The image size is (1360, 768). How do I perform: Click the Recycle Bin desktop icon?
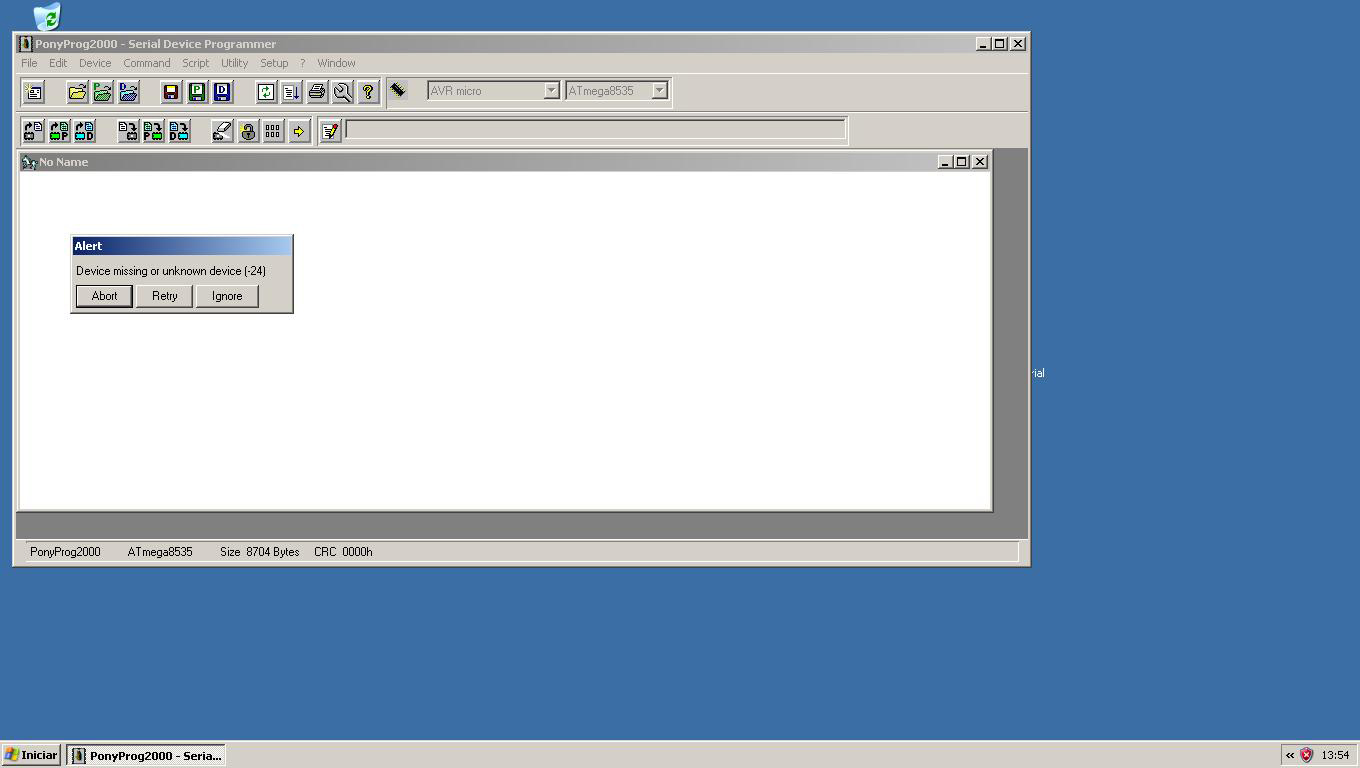pyautogui.click(x=46, y=15)
